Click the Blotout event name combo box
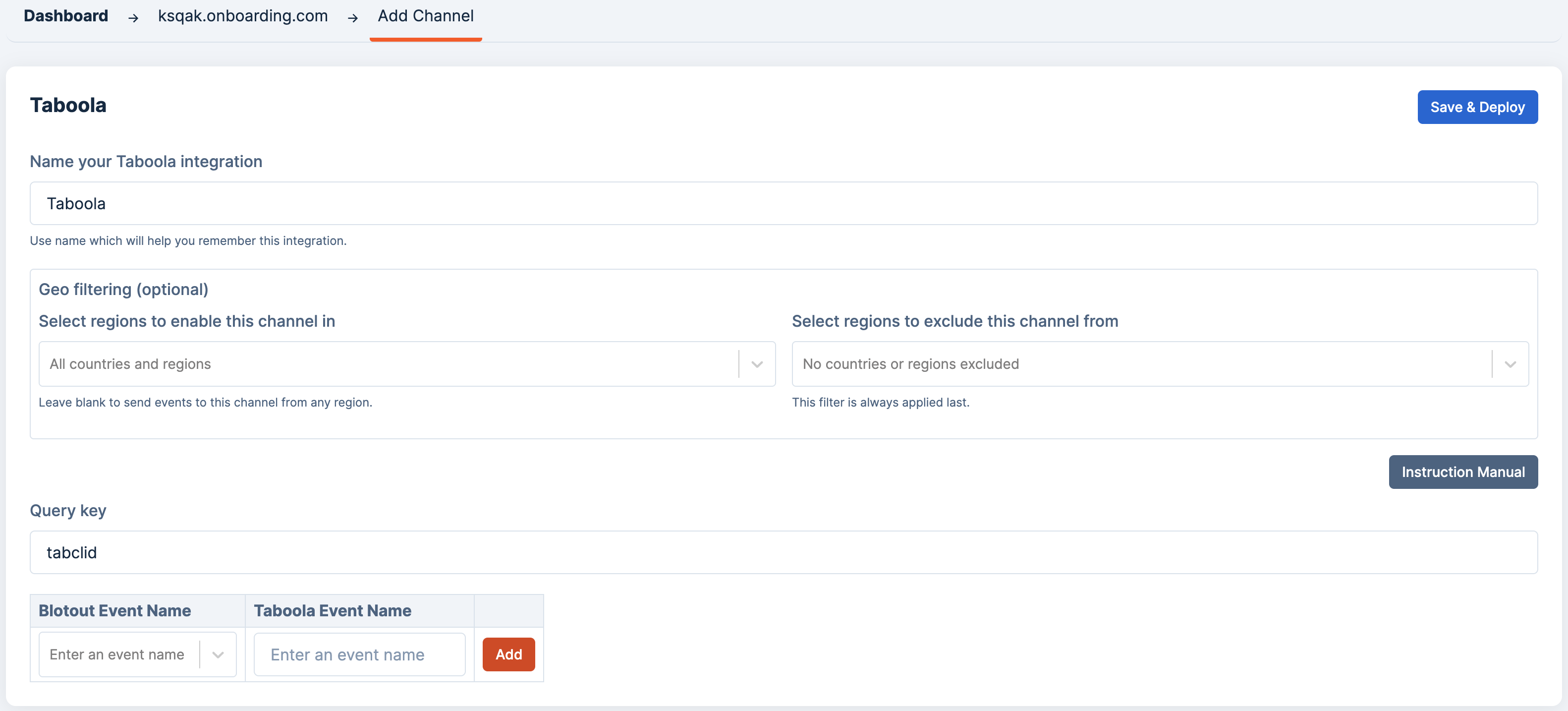The image size is (1568, 711). point(117,654)
